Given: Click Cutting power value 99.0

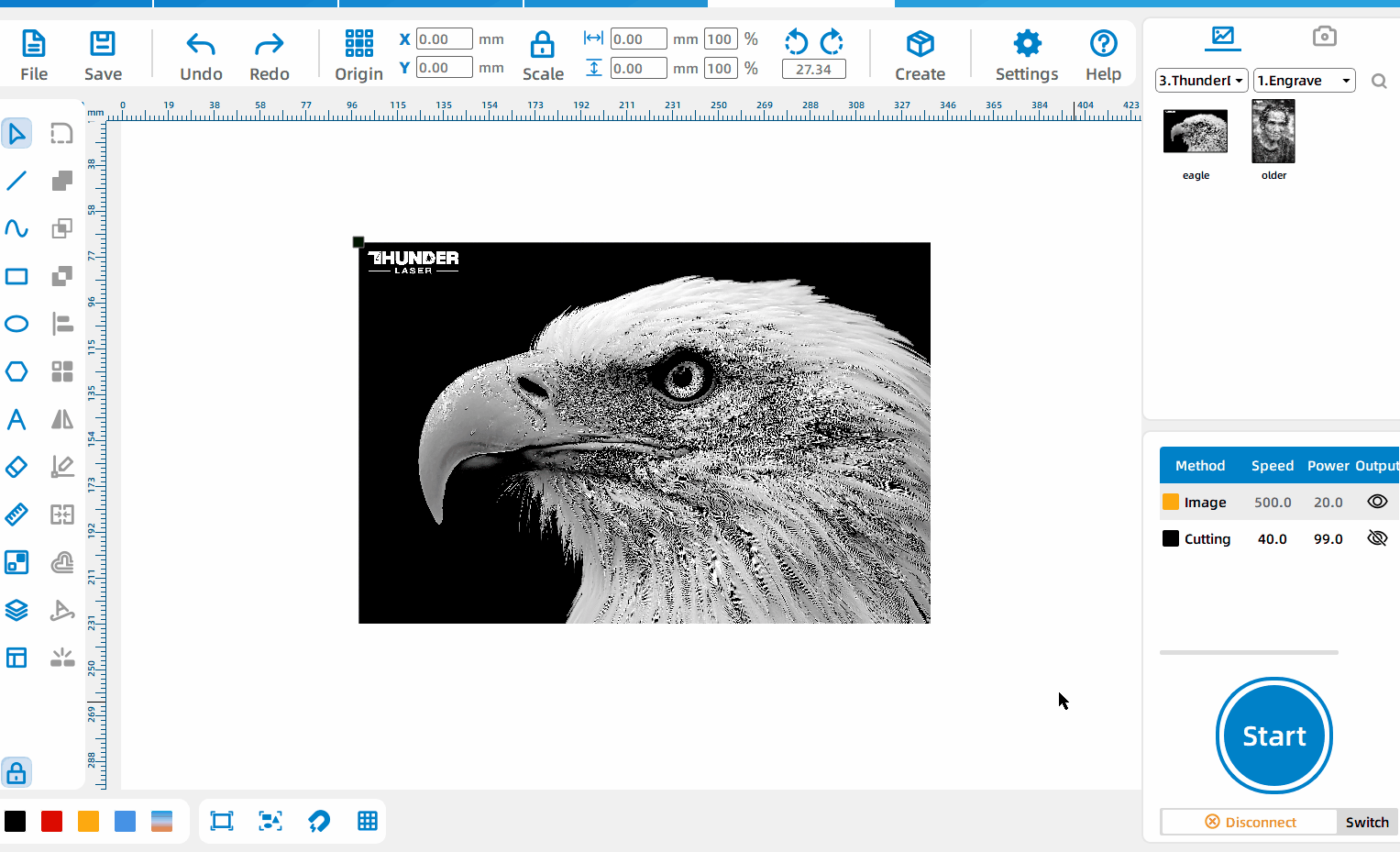Looking at the screenshot, I should pyautogui.click(x=1328, y=538).
